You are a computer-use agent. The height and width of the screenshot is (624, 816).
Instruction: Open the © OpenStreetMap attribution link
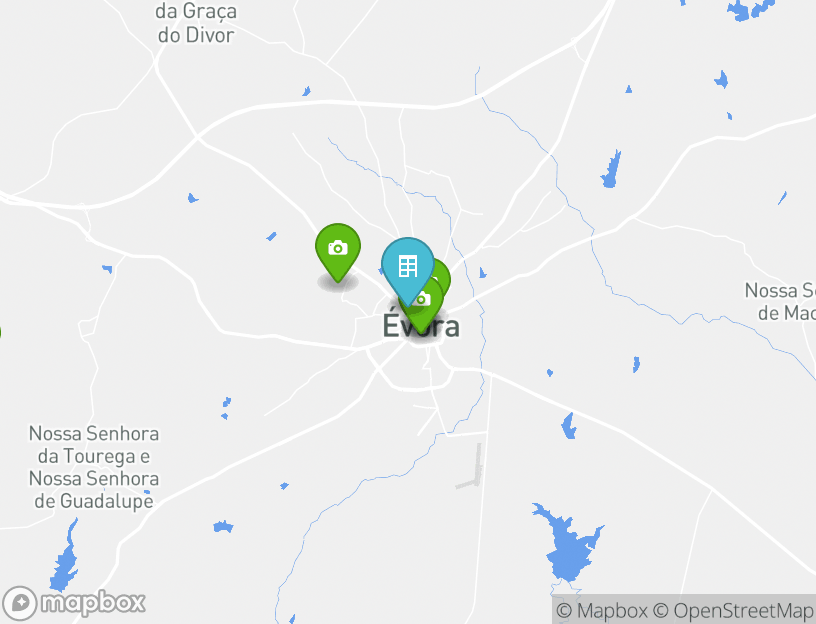(733, 610)
